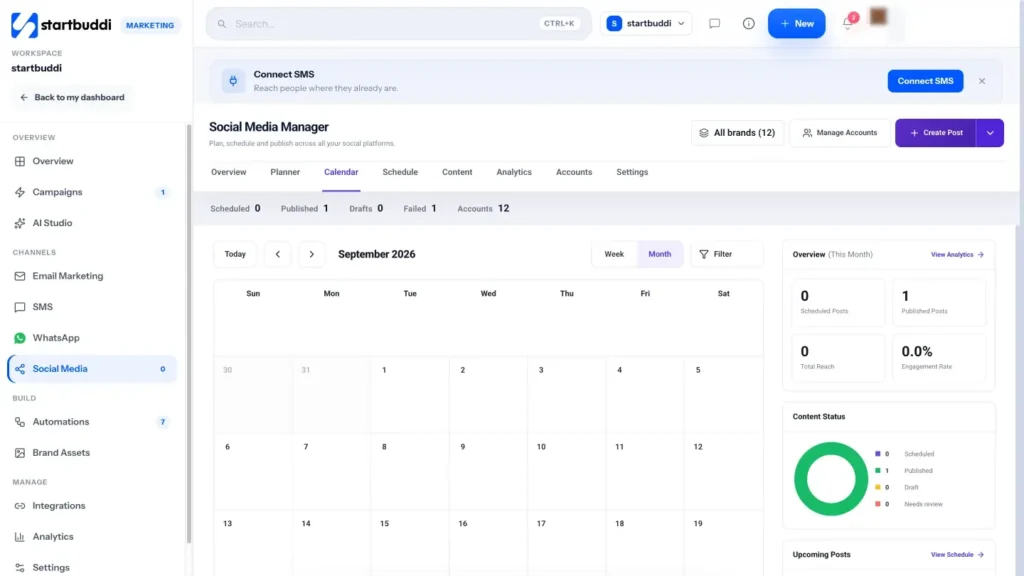Switch to the Overview tab
The height and width of the screenshot is (576, 1024).
229,172
